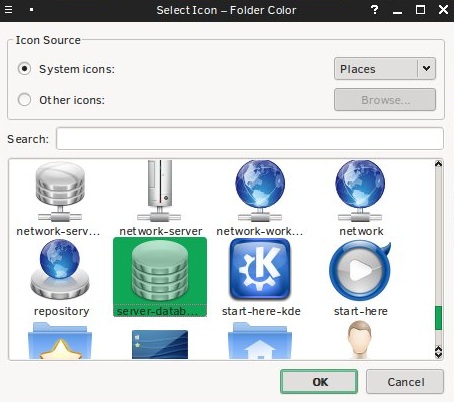Viewport: 454px width, 402px height.
Task: Choose the user face icon
Action: [359, 340]
